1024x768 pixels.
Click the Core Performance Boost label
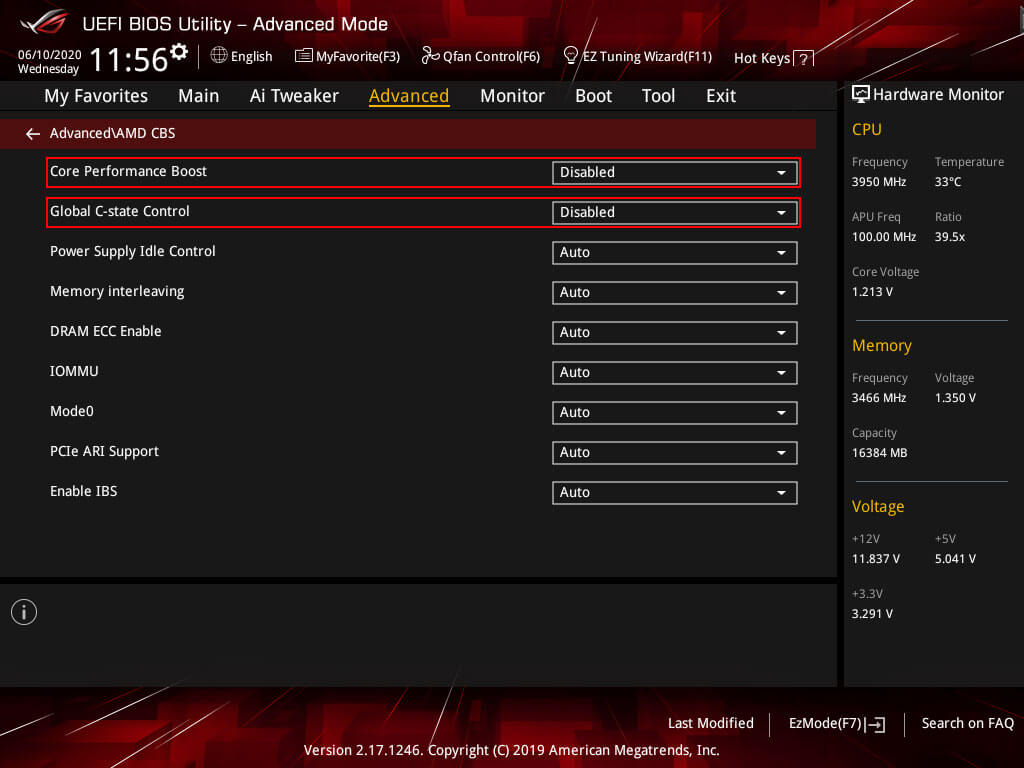[x=128, y=171]
